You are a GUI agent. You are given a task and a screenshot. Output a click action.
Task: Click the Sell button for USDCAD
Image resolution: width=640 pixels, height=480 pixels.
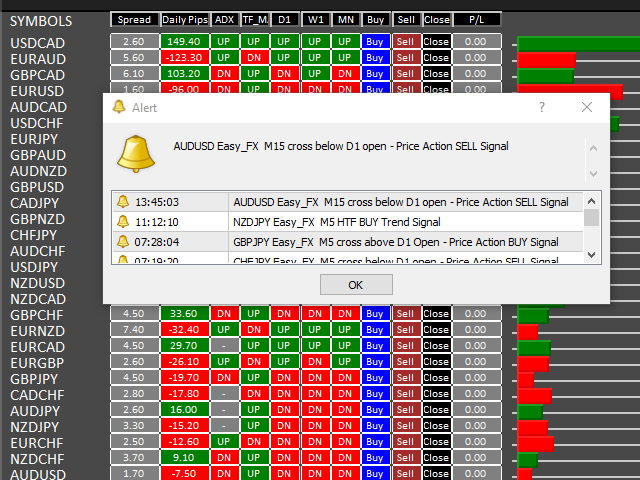[406, 42]
